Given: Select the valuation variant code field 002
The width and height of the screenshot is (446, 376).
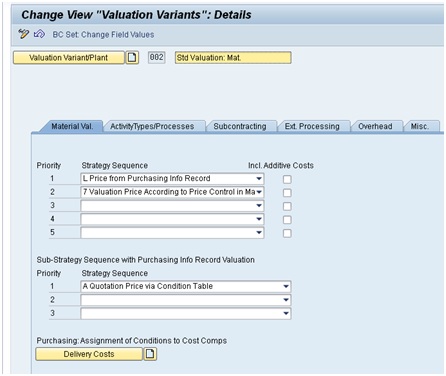Looking at the screenshot, I should point(156,57).
